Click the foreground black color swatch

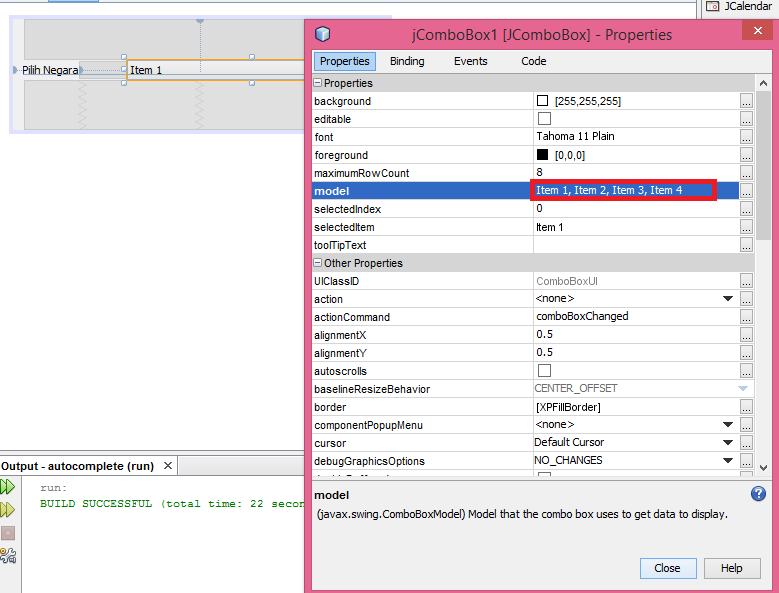542,155
